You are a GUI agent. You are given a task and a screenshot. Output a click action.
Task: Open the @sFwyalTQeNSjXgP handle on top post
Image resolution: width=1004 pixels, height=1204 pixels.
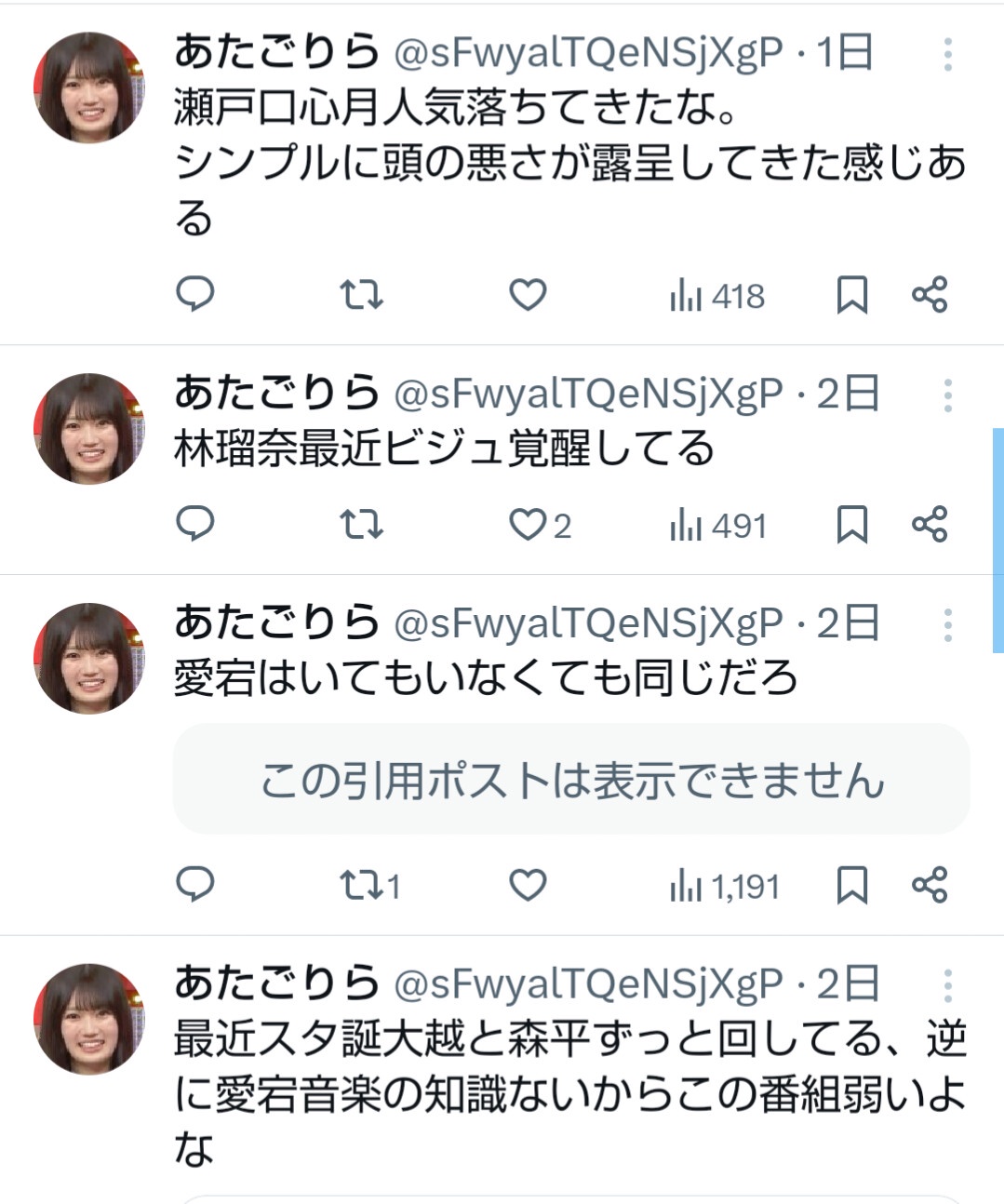pos(589,54)
